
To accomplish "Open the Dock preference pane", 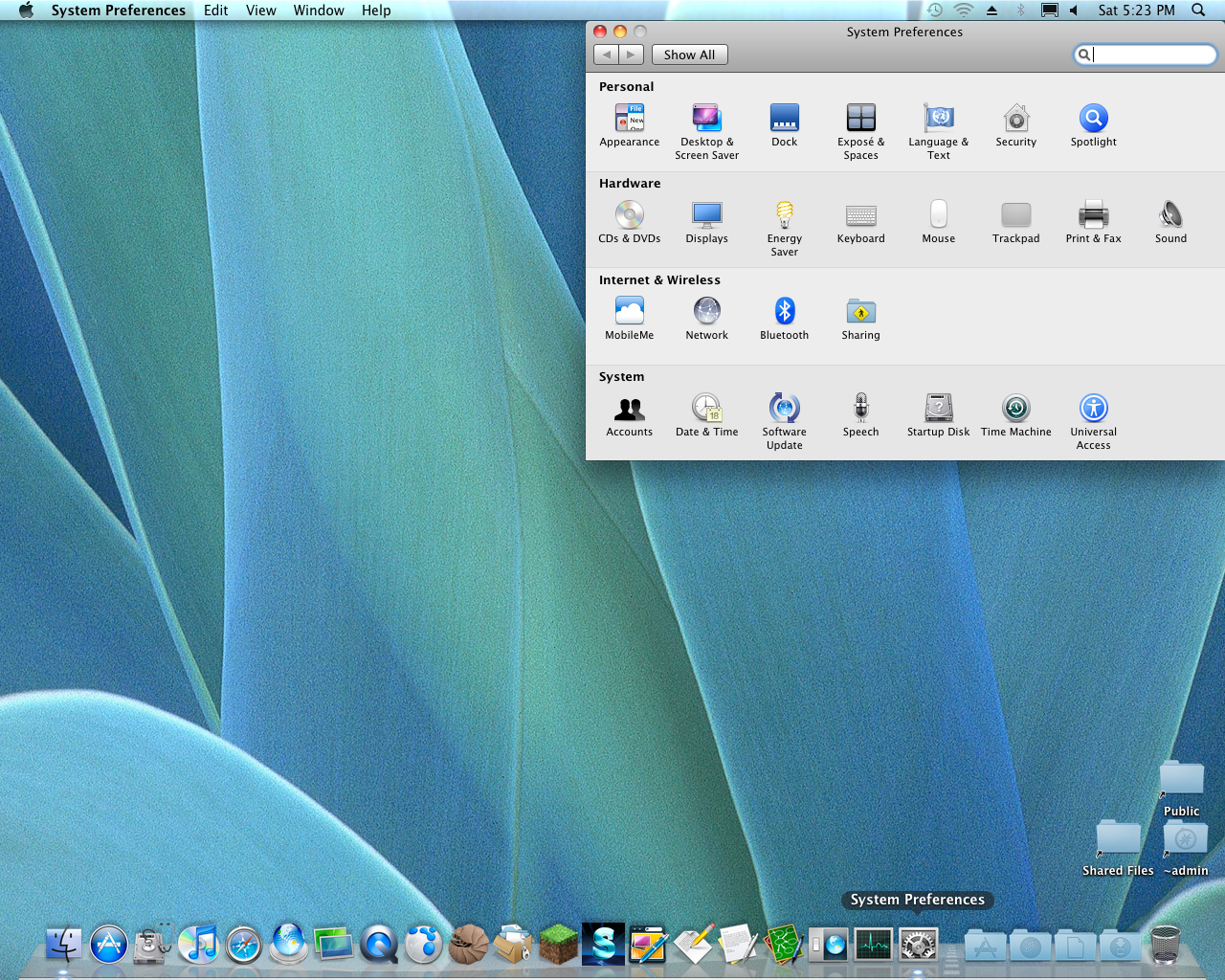I will [784, 125].
